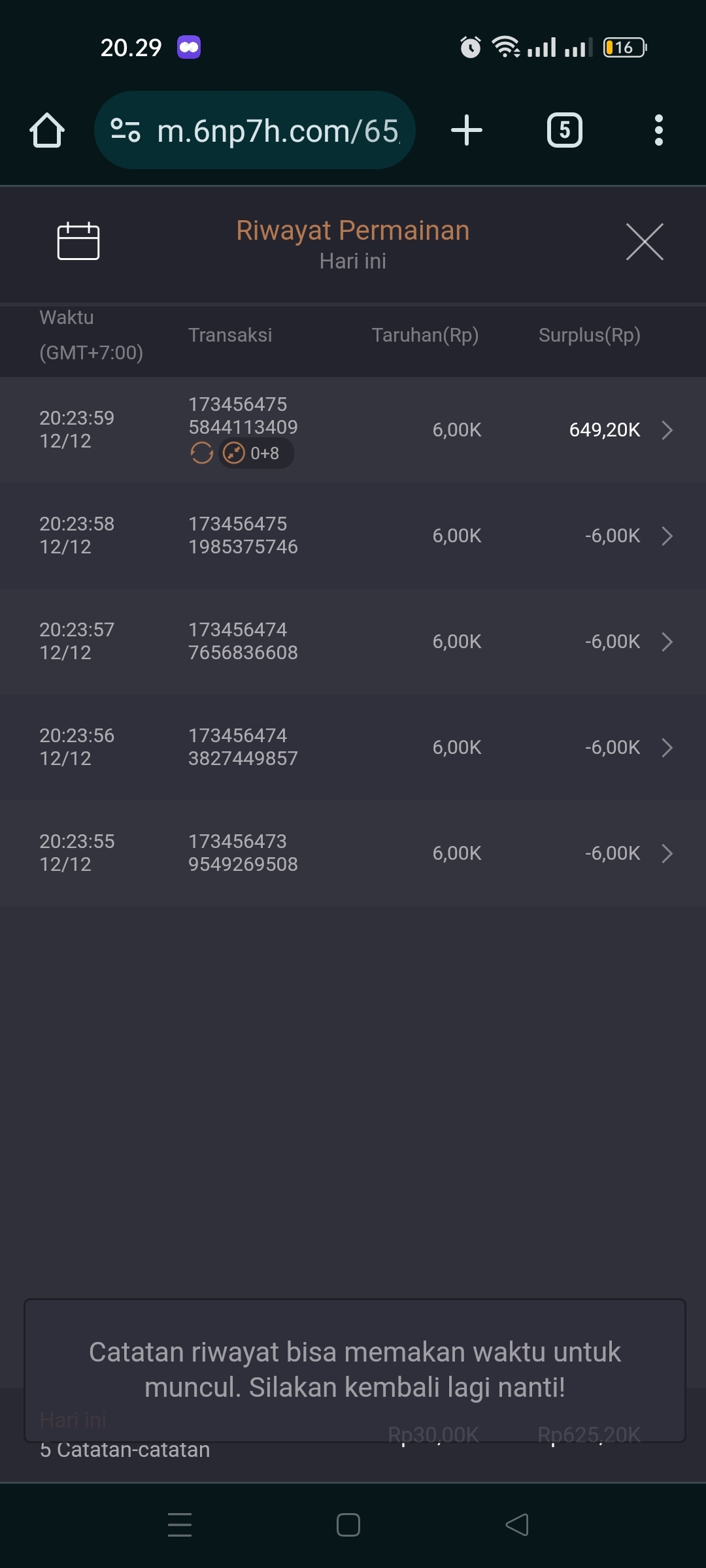706x1568 pixels.
Task: Tap the m.6np7h.com address bar
Action: point(278,131)
